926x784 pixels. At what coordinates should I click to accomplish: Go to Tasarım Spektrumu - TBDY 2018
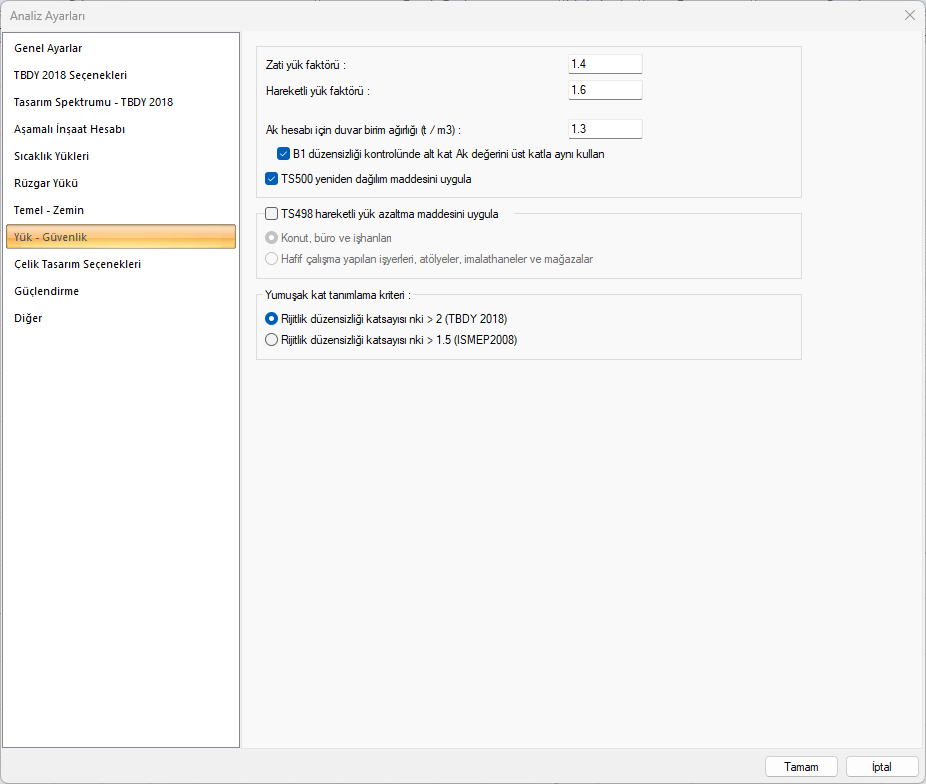click(120, 102)
